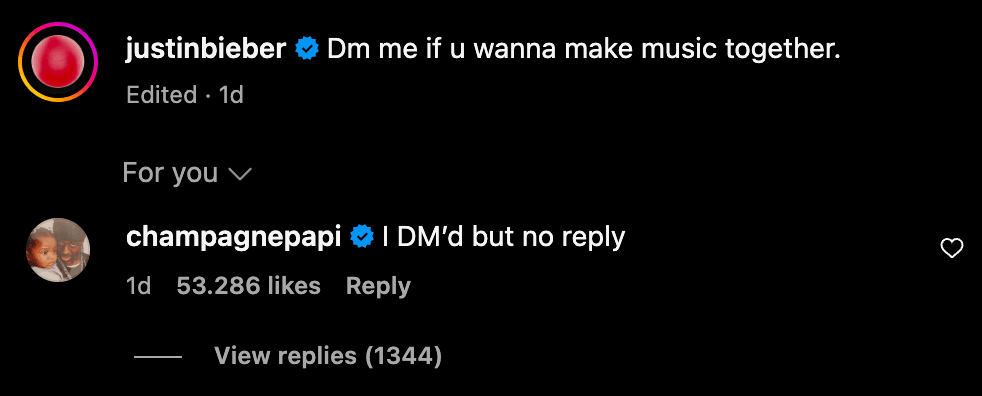Viewport: 982px width, 396px height.
Task: Click the verified badge next to champagnepapi
Action: tap(362, 237)
